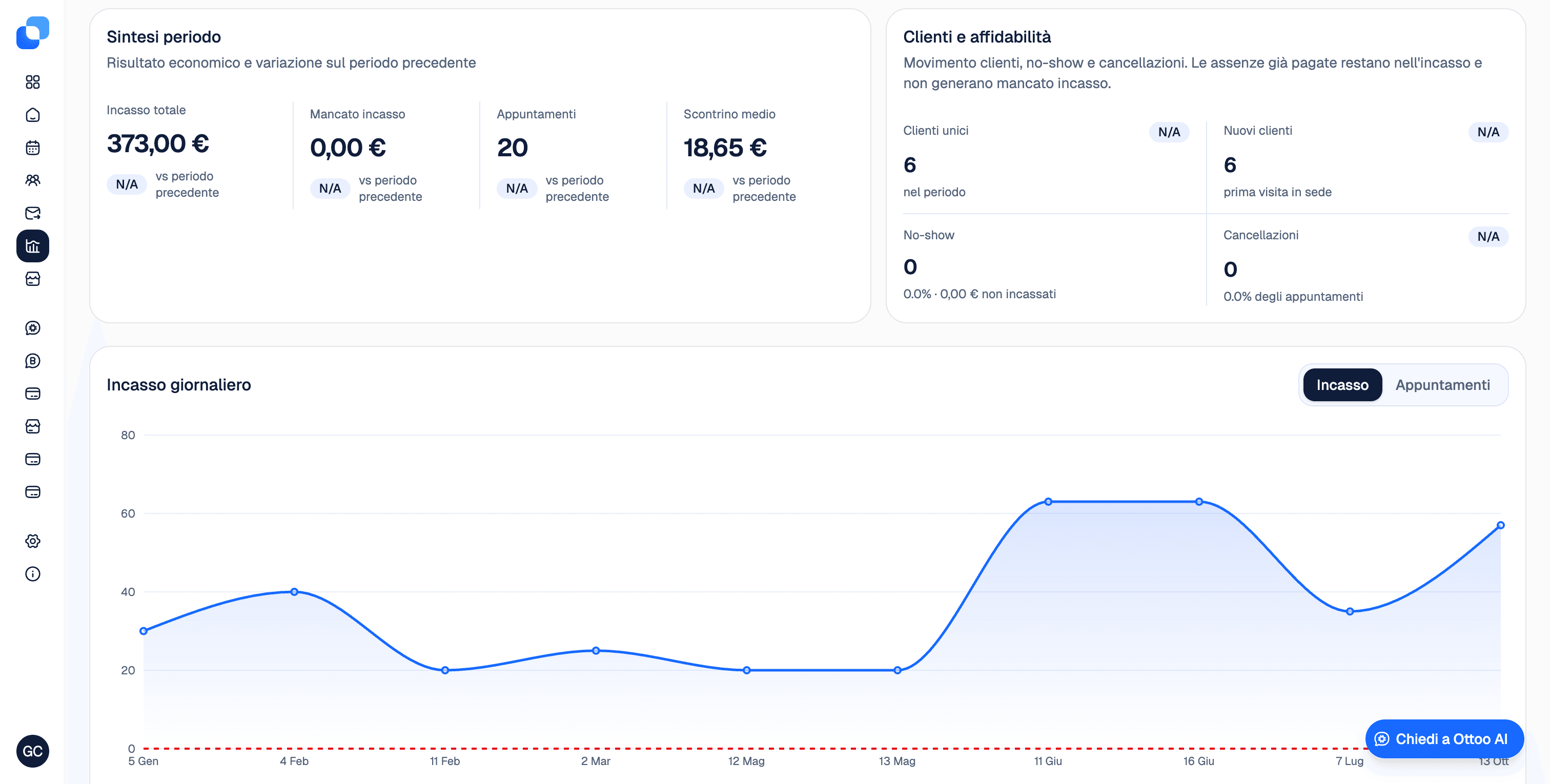The image size is (1550, 784).
Task: Click the 12 Mag axis label
Action: coord(746,761)
